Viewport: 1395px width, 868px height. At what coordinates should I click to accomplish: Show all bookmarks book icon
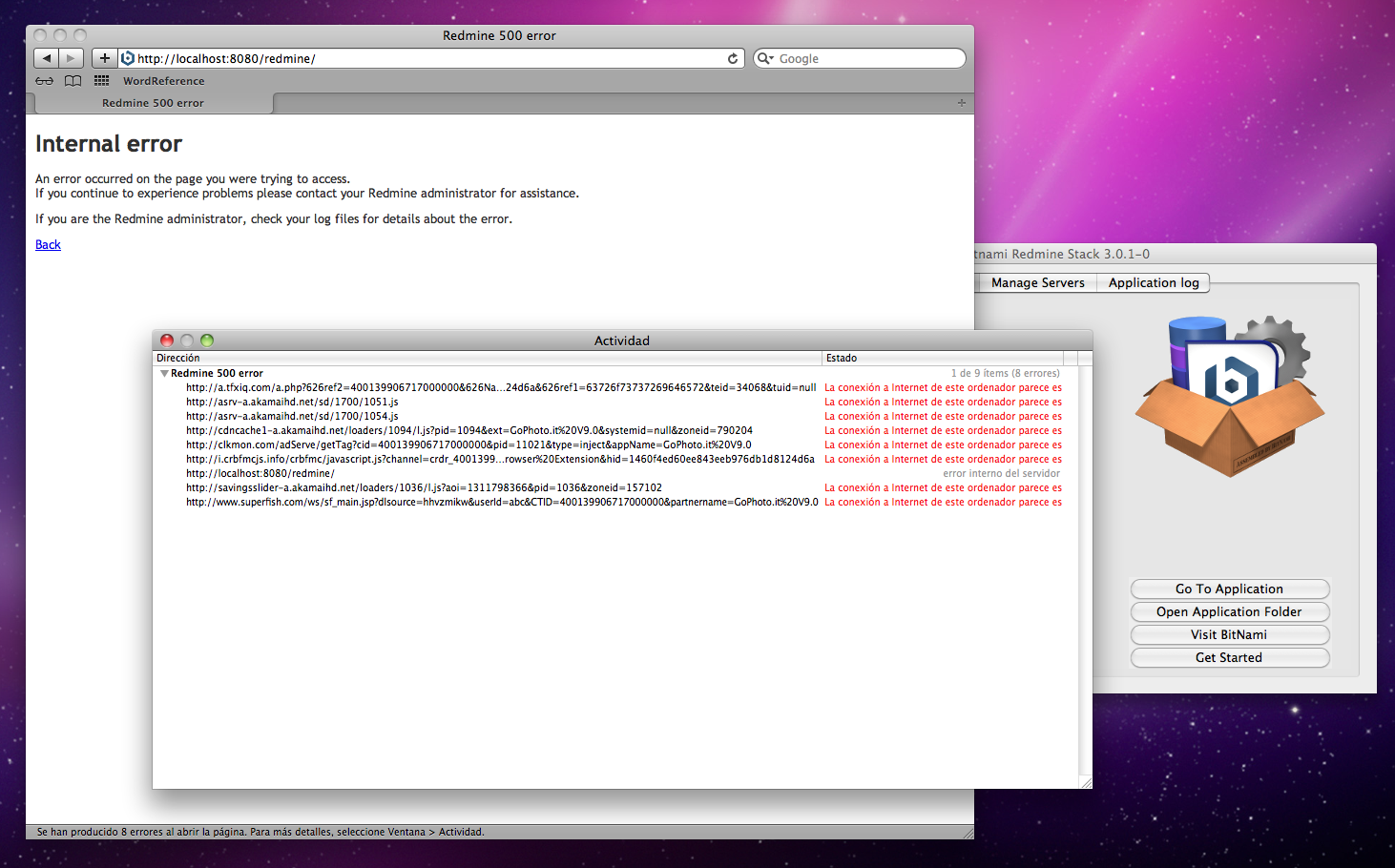[73, 81]
